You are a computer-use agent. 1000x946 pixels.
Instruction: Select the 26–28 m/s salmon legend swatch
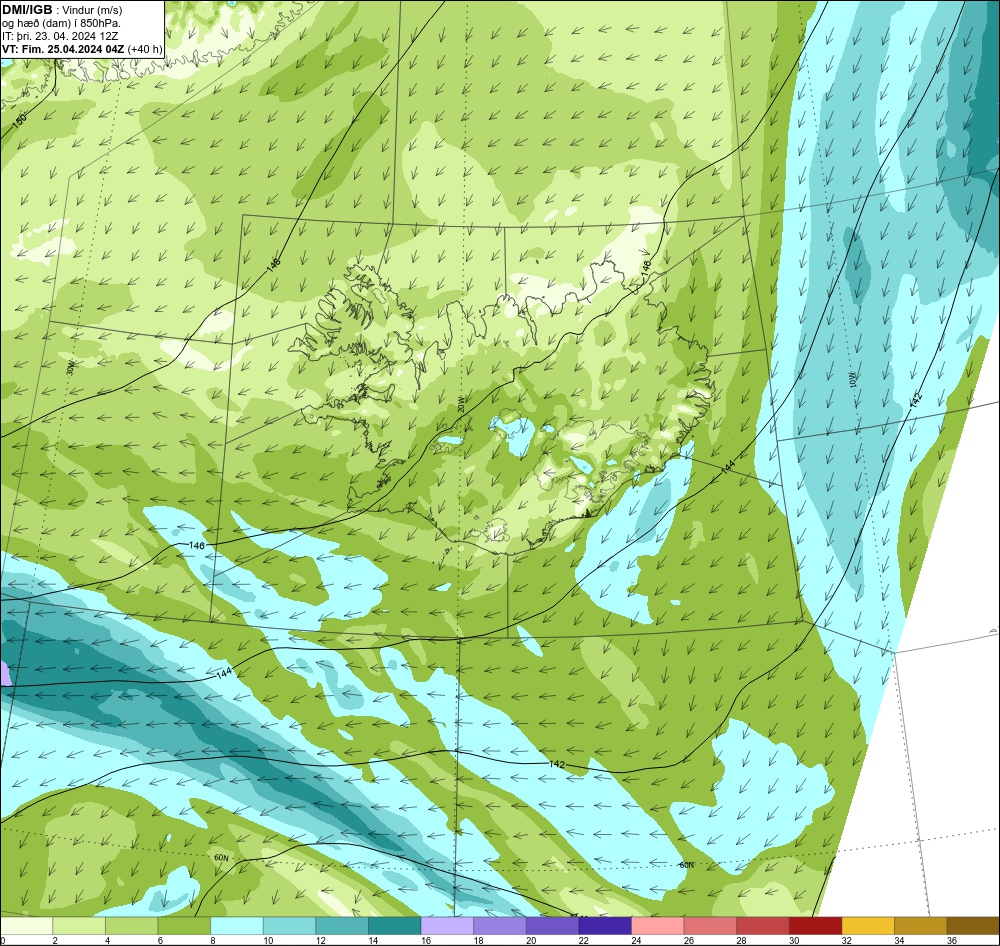(x=710, y=926)
